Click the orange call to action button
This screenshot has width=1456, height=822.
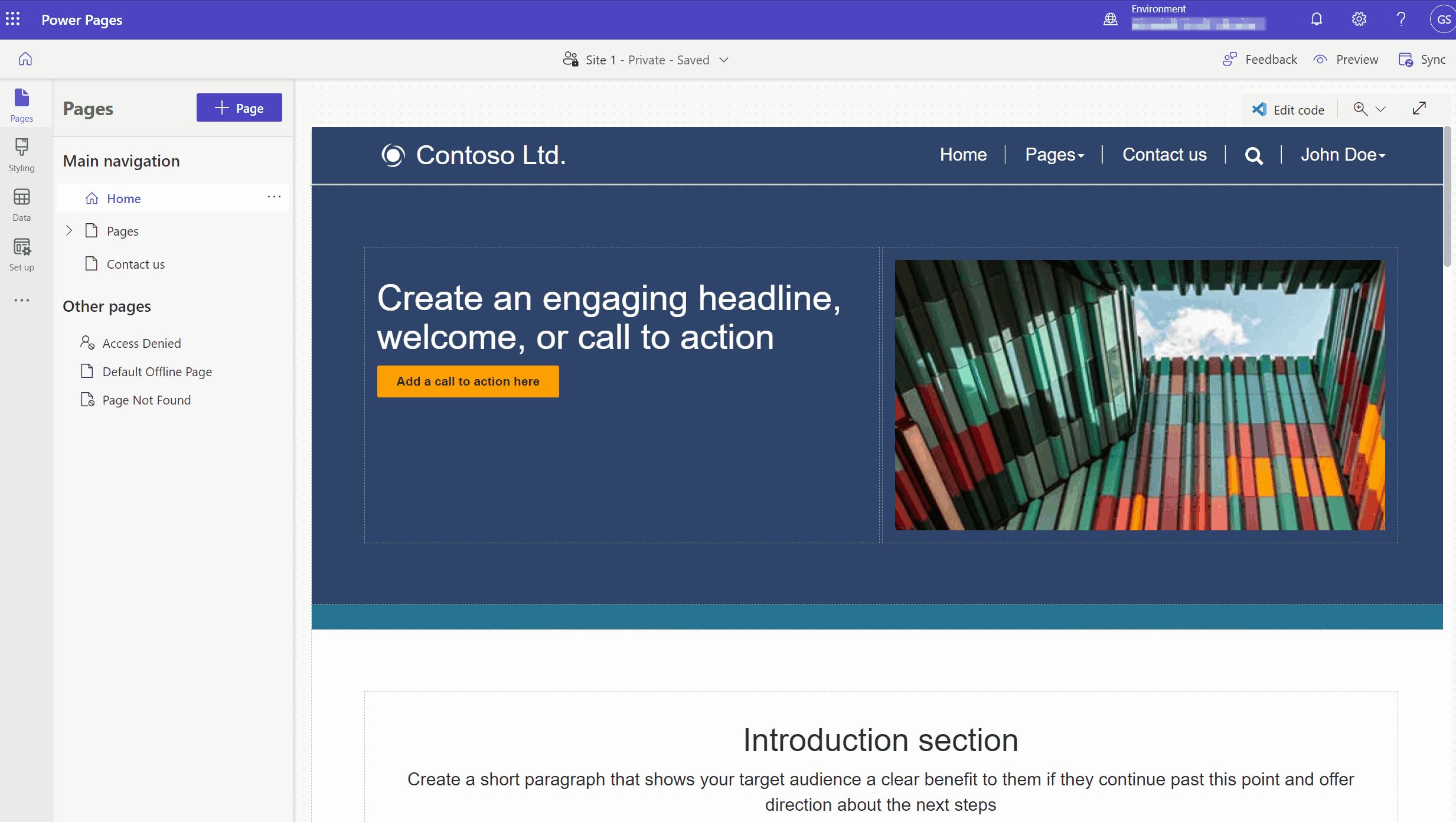[468, 381]
